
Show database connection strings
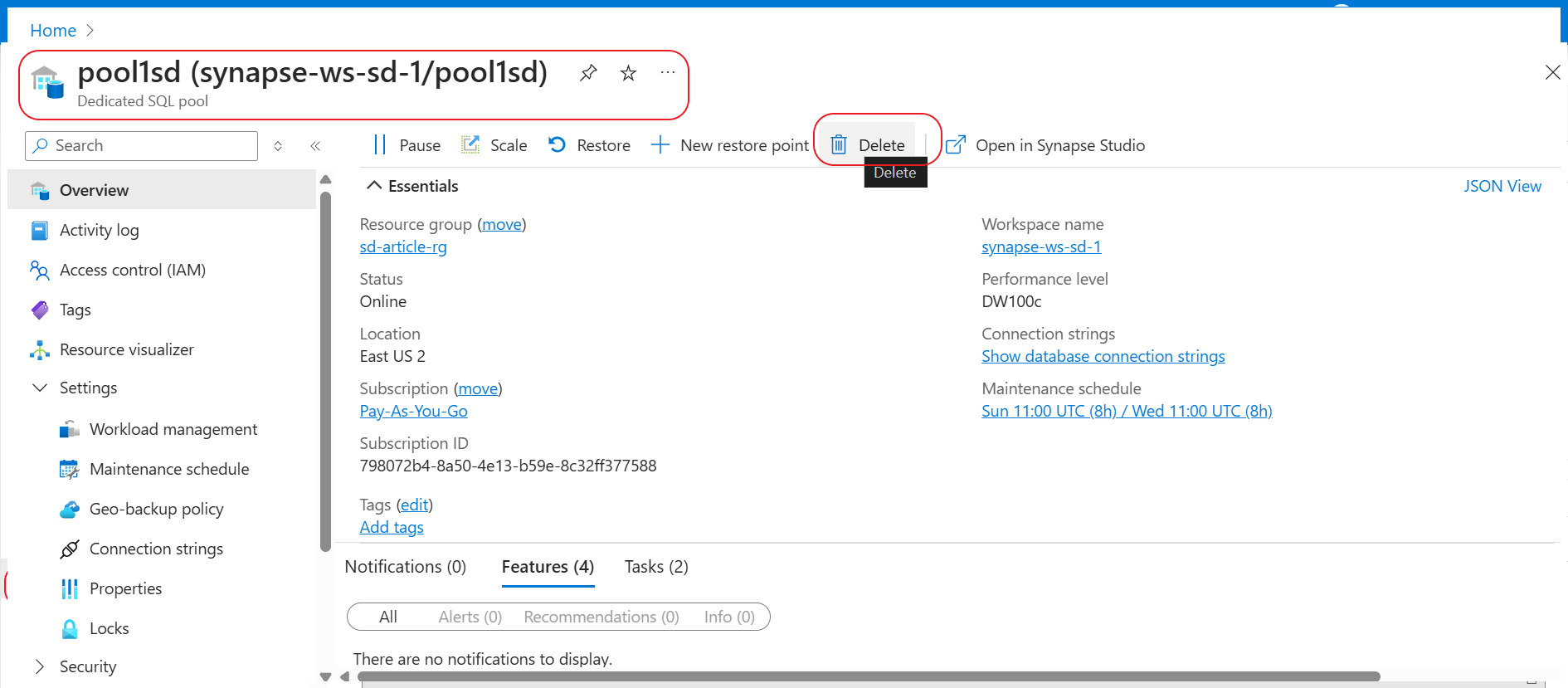(x=1103, y=356)
